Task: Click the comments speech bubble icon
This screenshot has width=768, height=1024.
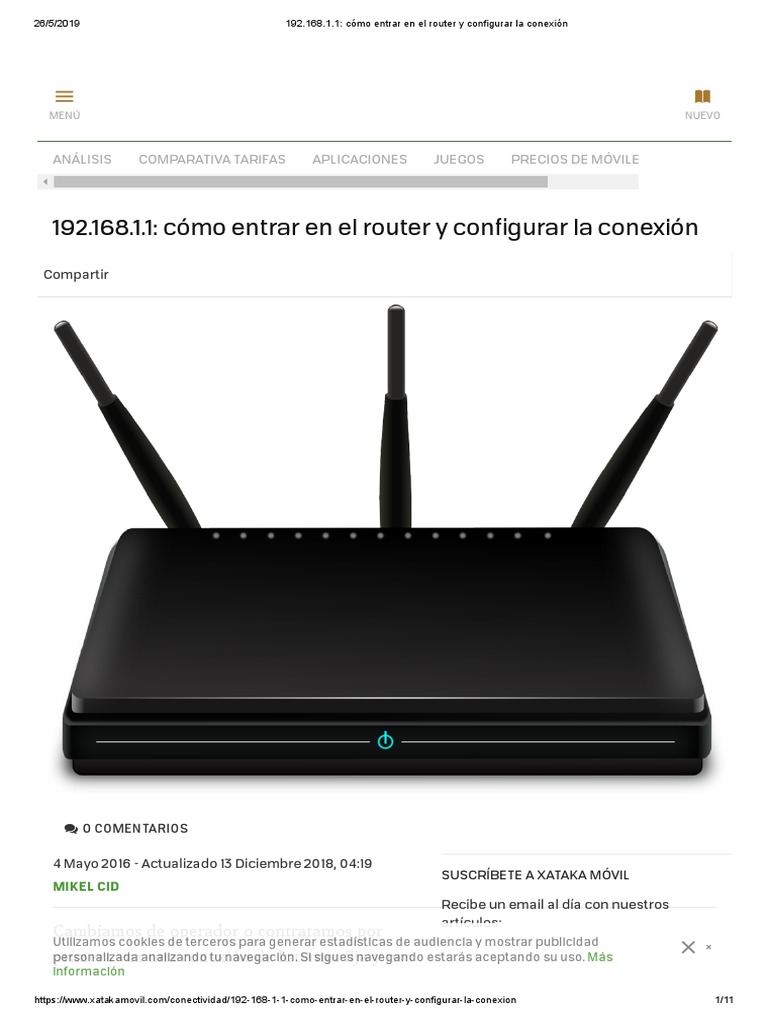Action: (x=71, y=829)
